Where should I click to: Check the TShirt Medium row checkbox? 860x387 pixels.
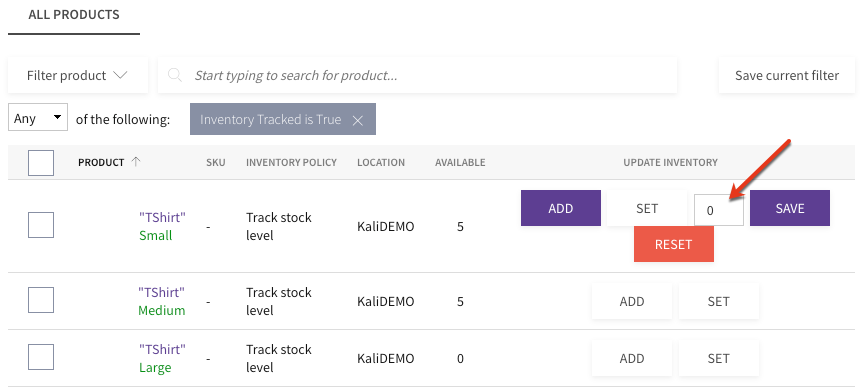coord(41,300)
